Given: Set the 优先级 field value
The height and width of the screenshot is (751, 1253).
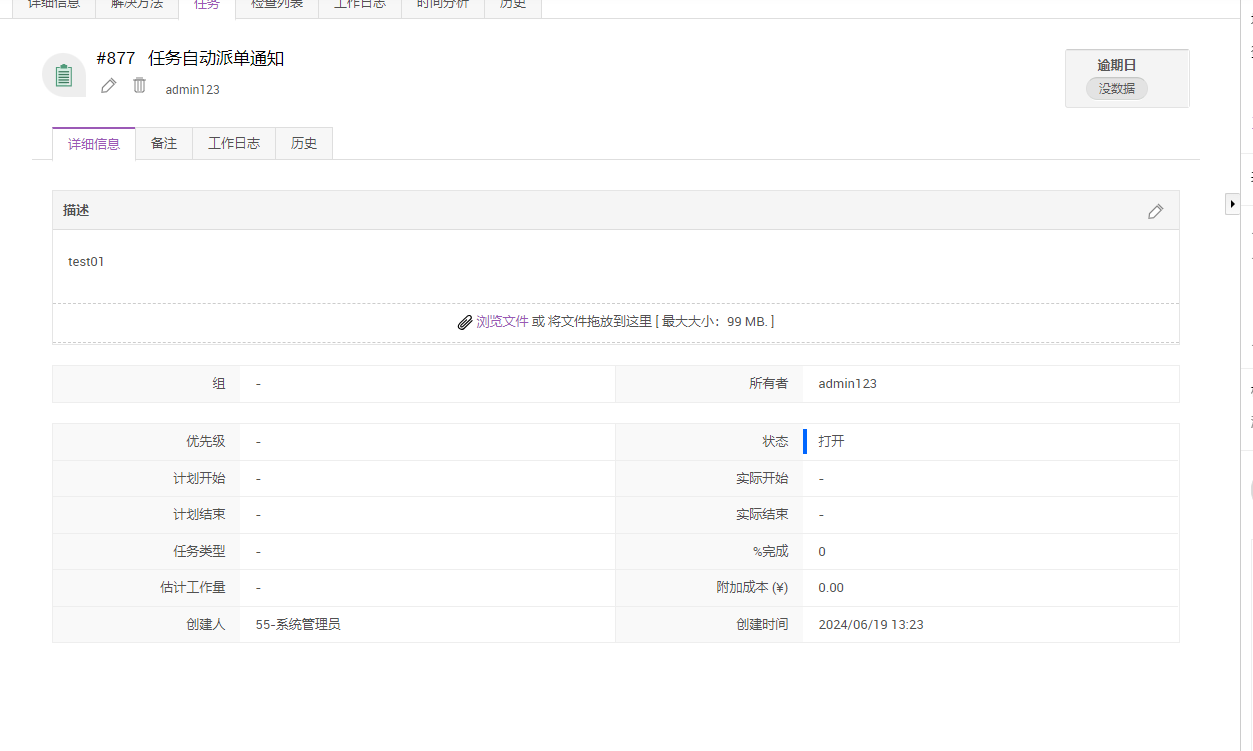Looking at the screenshot, I should (x=258, y=441).
